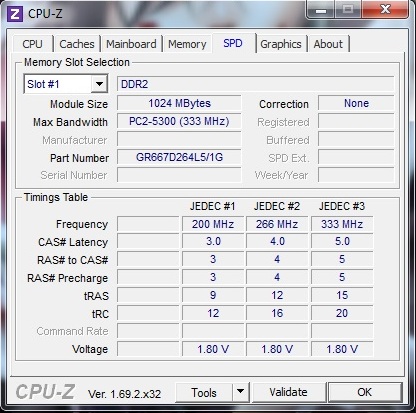416x413 pixels.
Task: Click the Validate button
Action: pos(288,392)
